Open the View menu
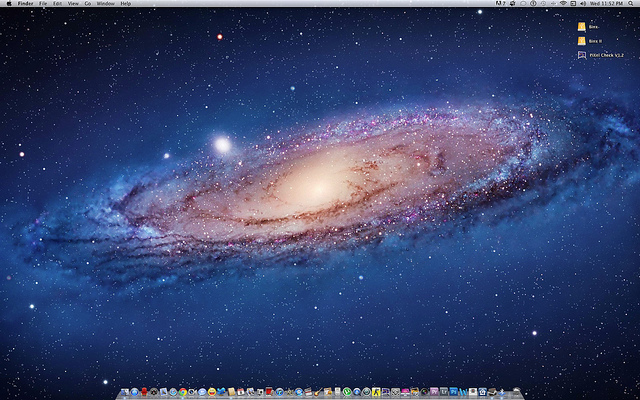 tap(73, 3)
